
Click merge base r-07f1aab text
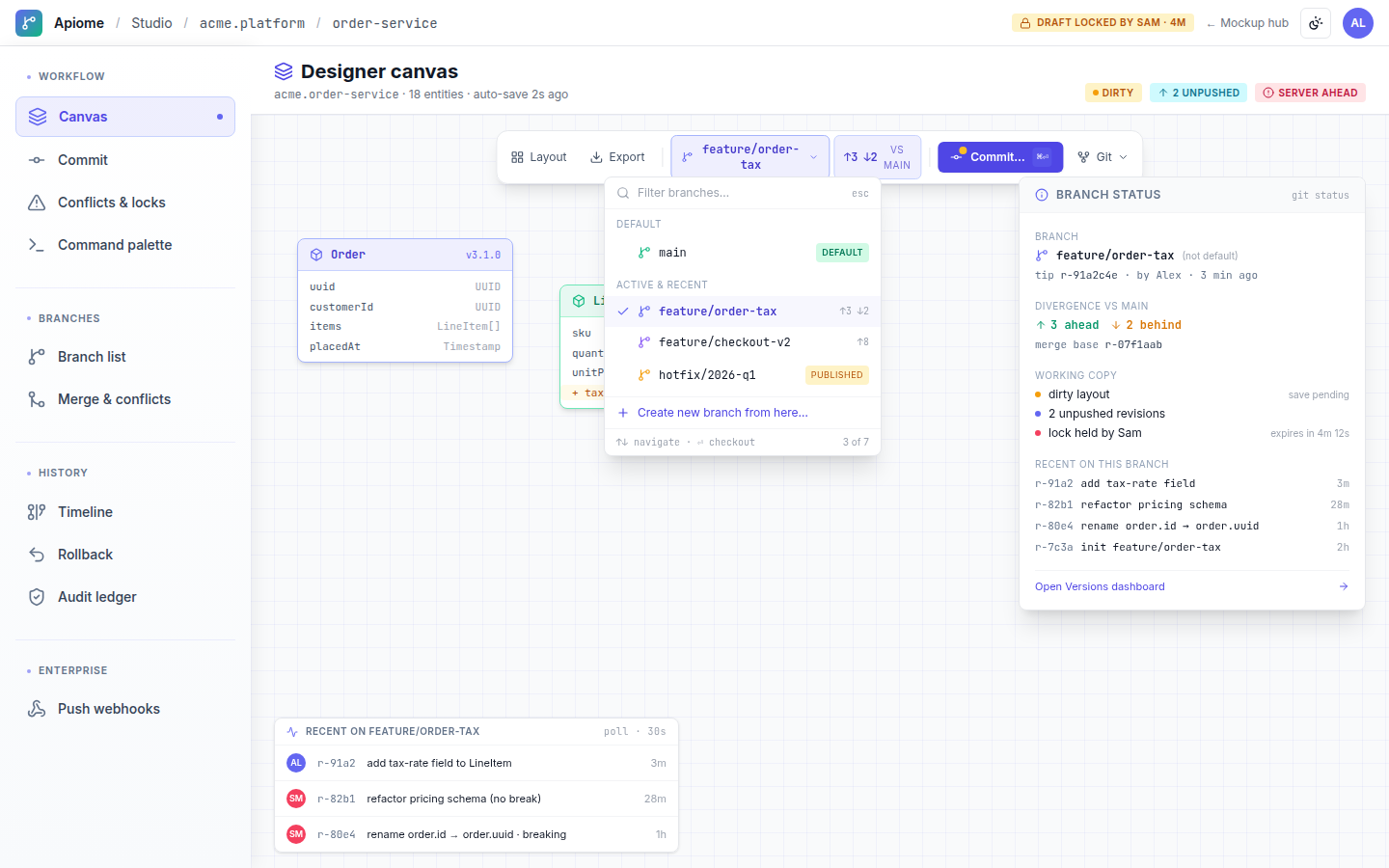tap(1099, 345)
